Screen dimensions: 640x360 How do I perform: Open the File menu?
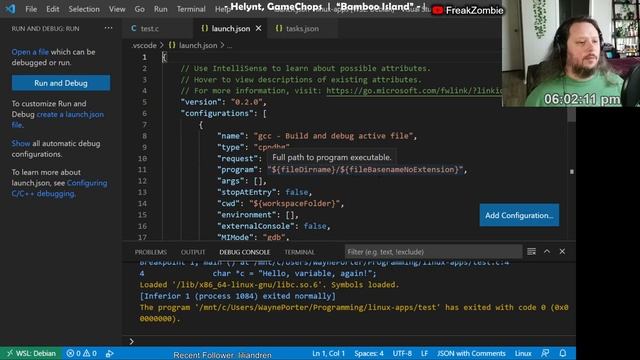[31, 9]
